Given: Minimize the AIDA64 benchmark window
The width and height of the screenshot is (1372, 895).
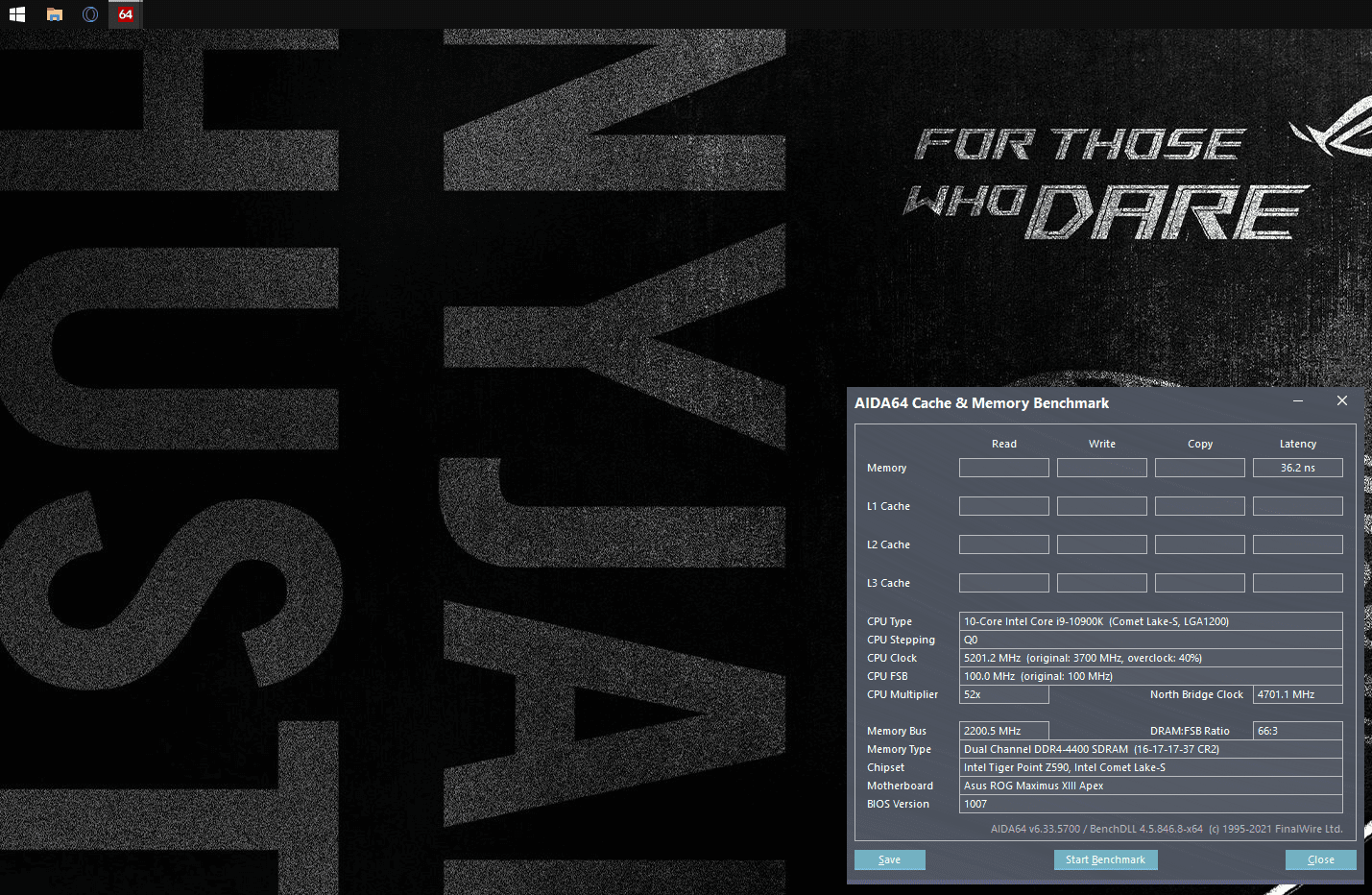Looking at the screenshot, I should [1298, 401].
